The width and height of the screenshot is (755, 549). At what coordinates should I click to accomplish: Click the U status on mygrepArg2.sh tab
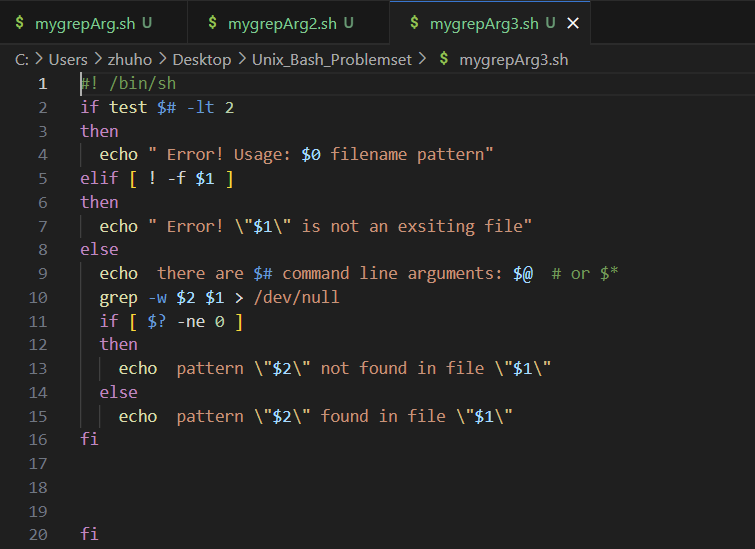point(349,23)
